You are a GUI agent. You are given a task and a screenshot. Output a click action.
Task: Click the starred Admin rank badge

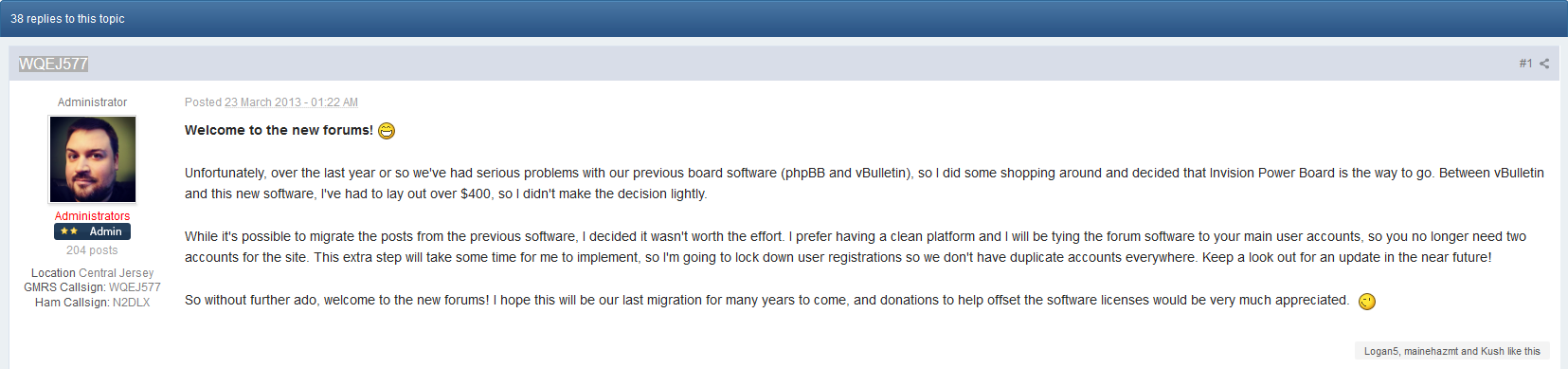coord(92,231)
